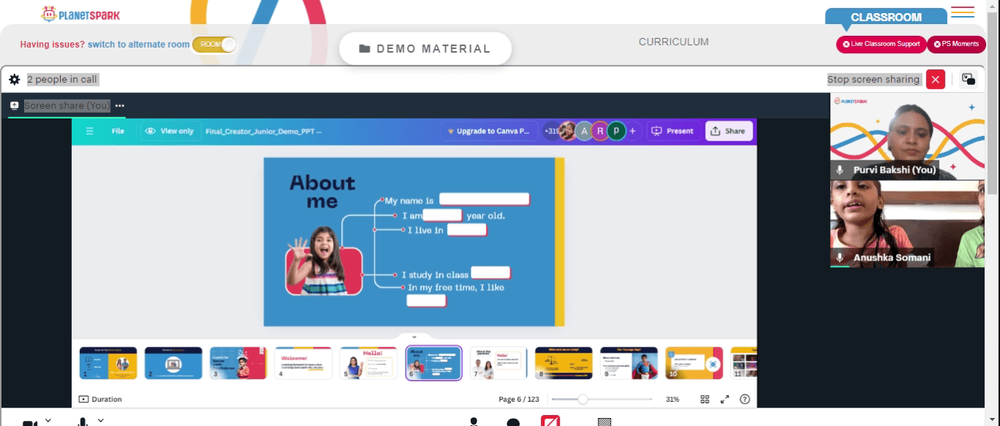Open camera options dropdown arrow
The width and height of the screenshot is (1000, 426).
coord(48,420)
